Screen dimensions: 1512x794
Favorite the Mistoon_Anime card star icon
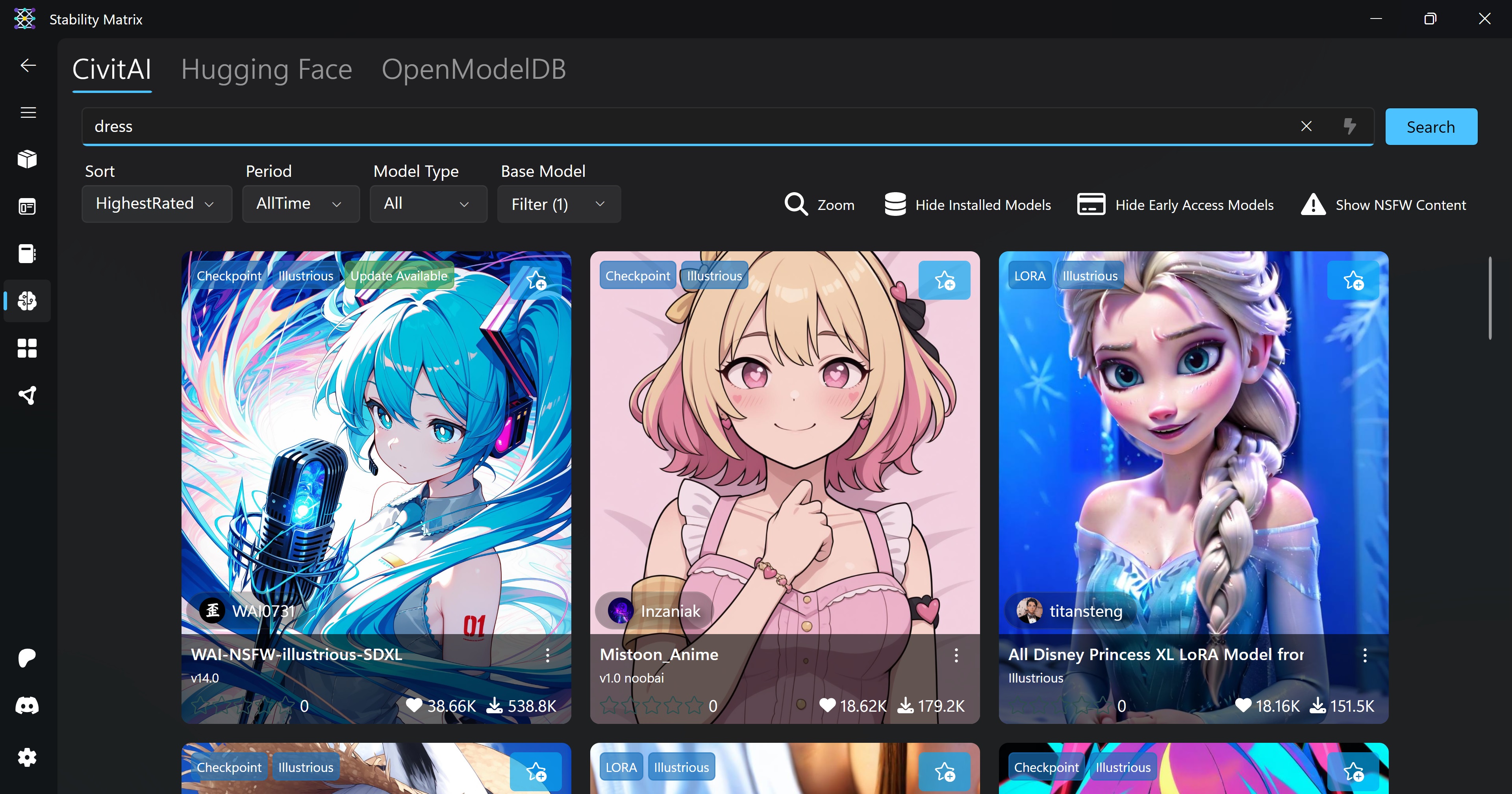click(x=945, y=280)
